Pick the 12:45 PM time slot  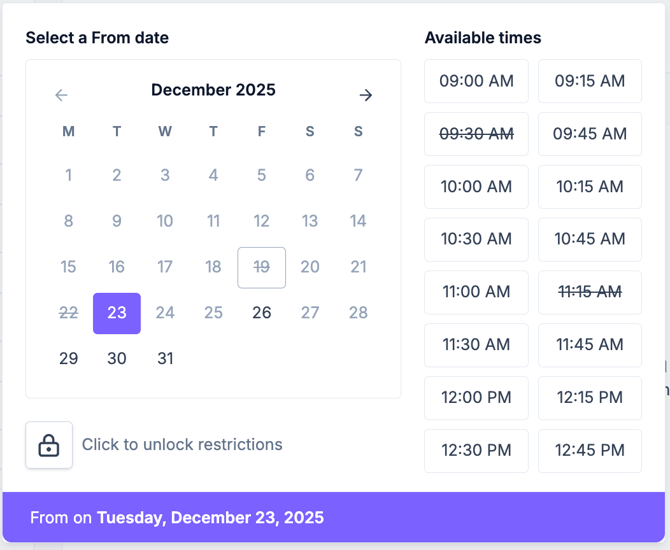click(590, 451)
